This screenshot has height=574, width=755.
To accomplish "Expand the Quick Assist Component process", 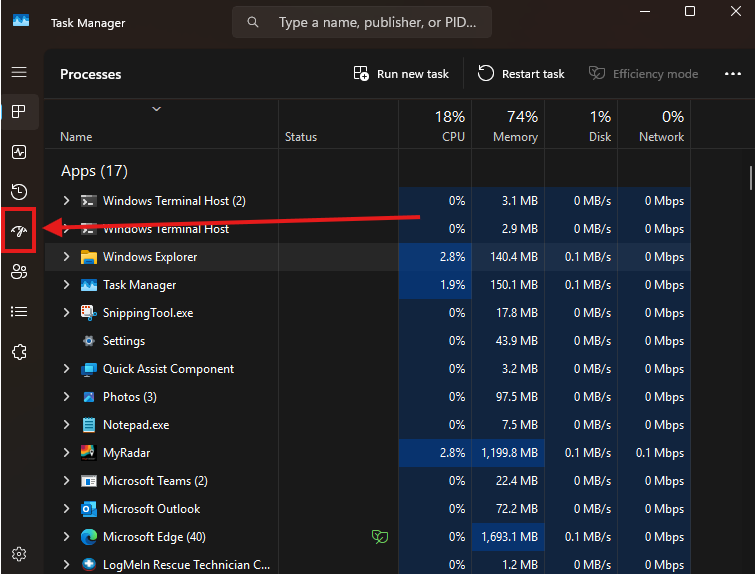I will click(x=66, y=369).
